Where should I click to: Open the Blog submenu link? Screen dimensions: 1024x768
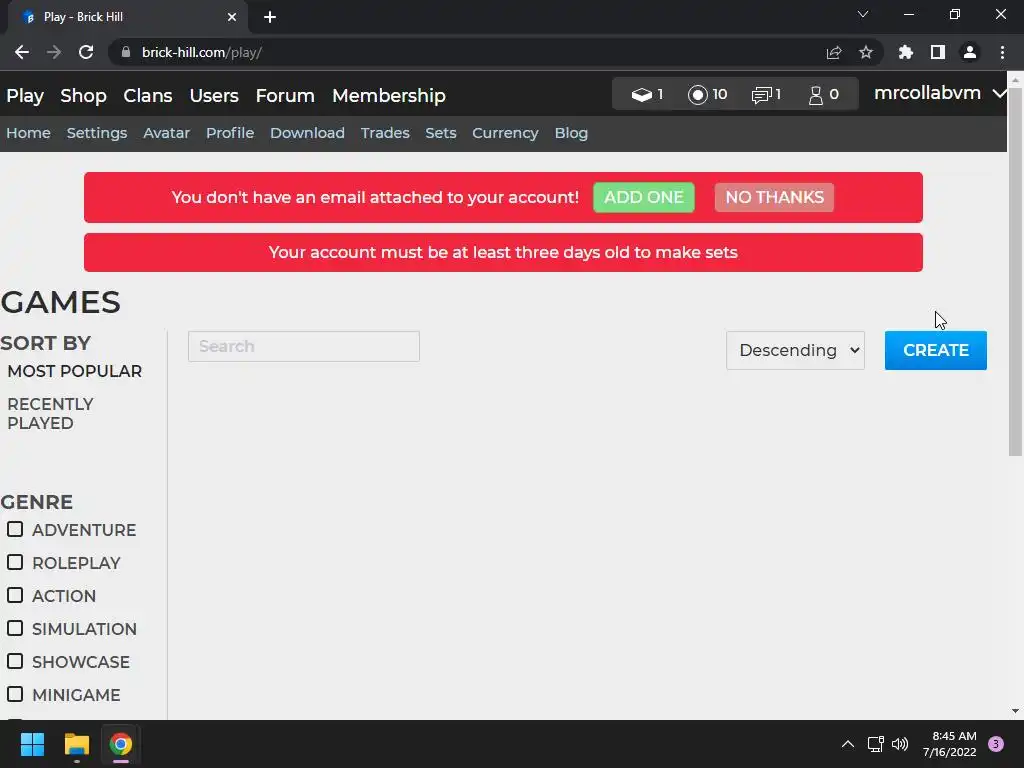[571, 133]
